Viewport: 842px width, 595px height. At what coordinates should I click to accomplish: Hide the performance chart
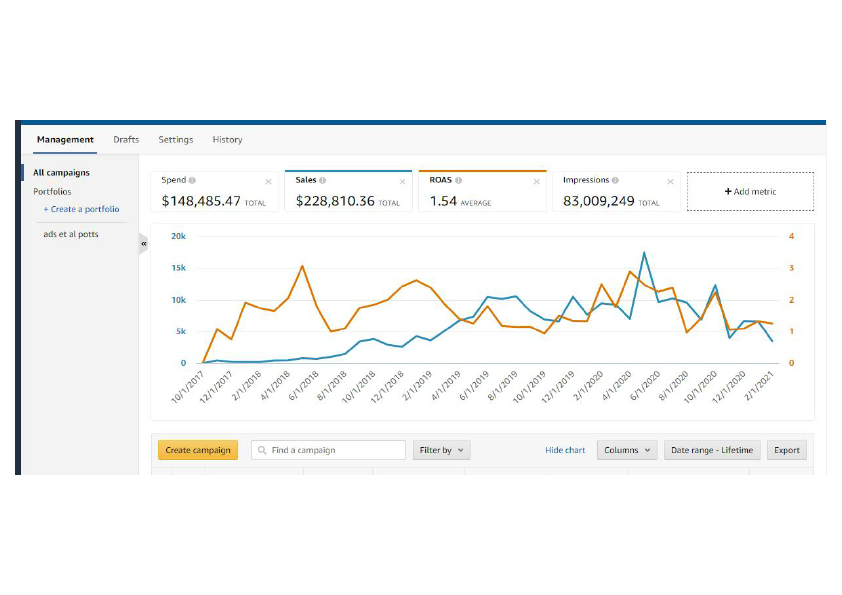tap(565, 450)
